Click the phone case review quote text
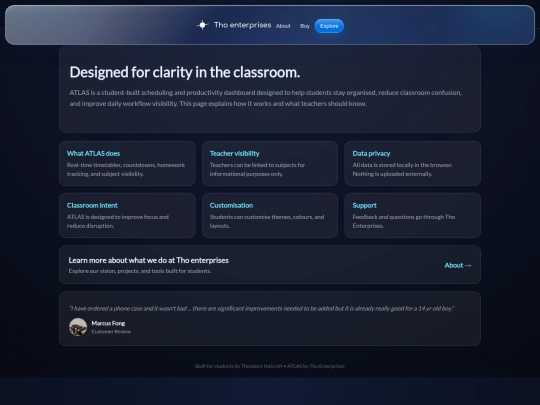Viewport: 540px width, 405px height. [262, 309]
